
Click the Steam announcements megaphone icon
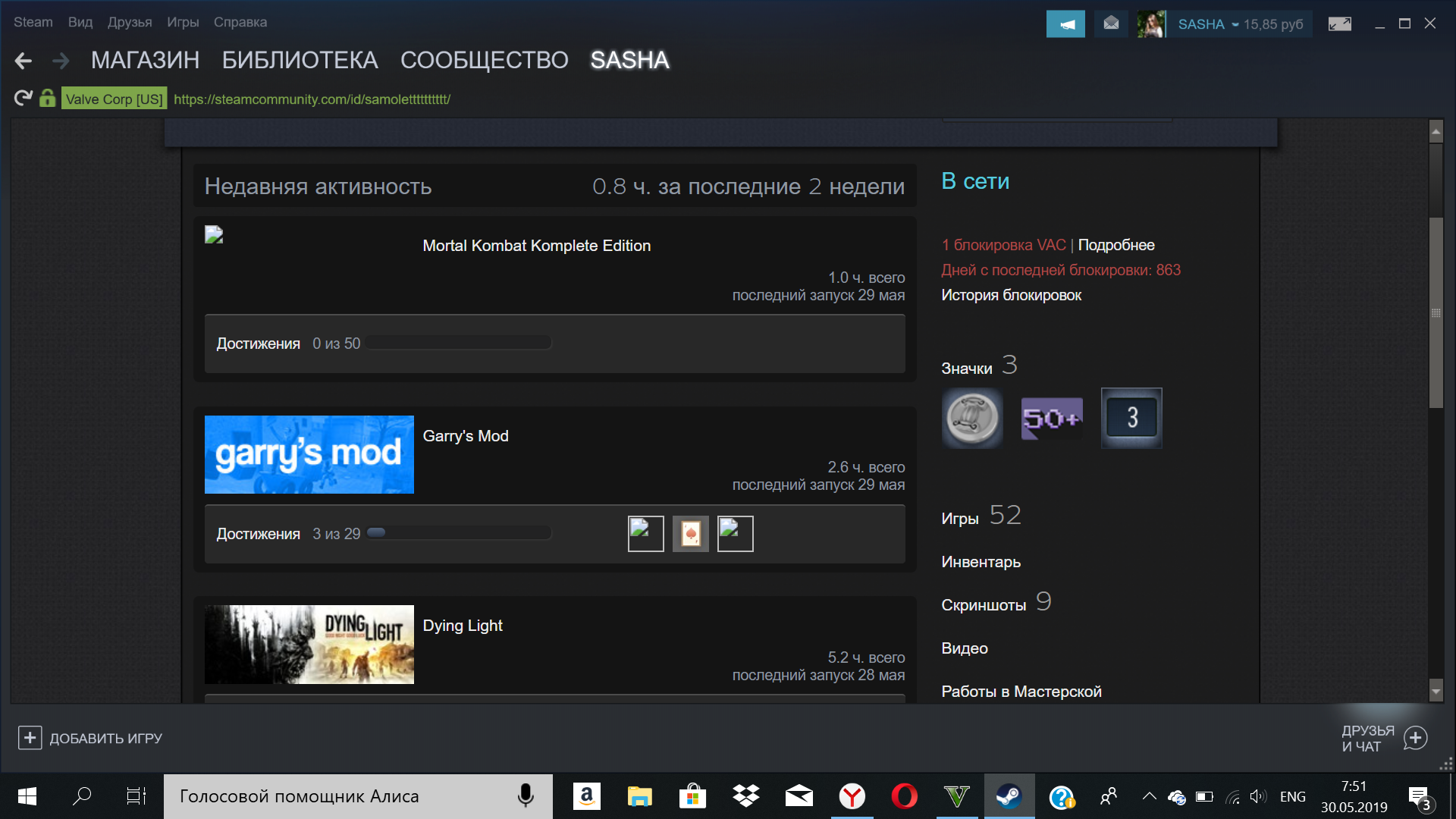[x=1065, y=24]
